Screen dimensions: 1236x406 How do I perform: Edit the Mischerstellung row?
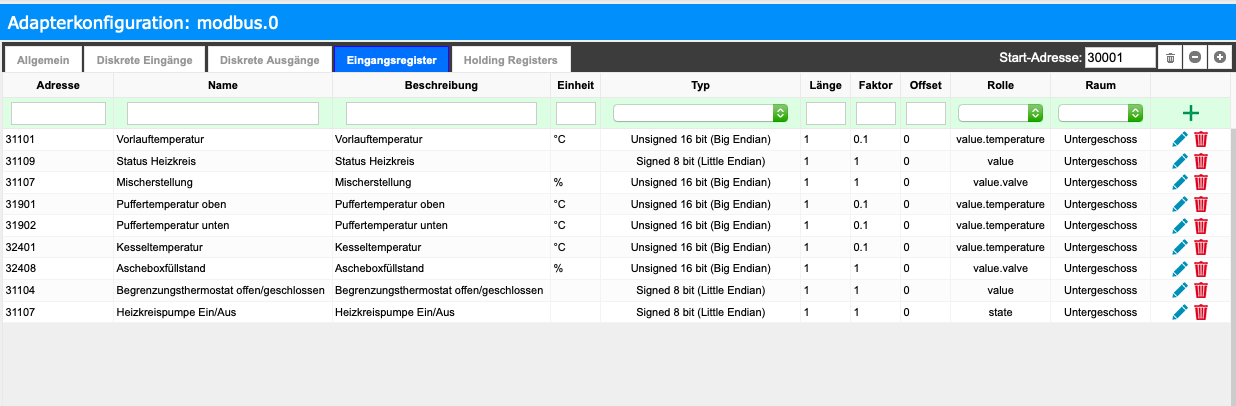1180,182
